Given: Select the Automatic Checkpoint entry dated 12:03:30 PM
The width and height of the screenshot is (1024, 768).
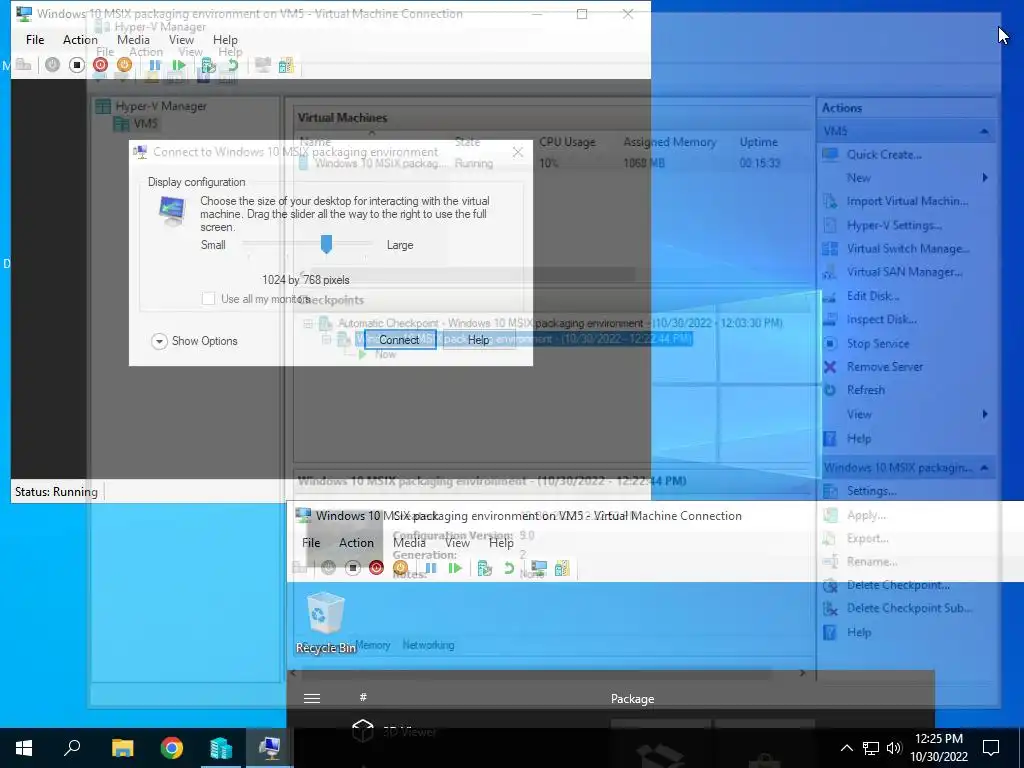Looking at the screenshot, I should tap(560, 323).
